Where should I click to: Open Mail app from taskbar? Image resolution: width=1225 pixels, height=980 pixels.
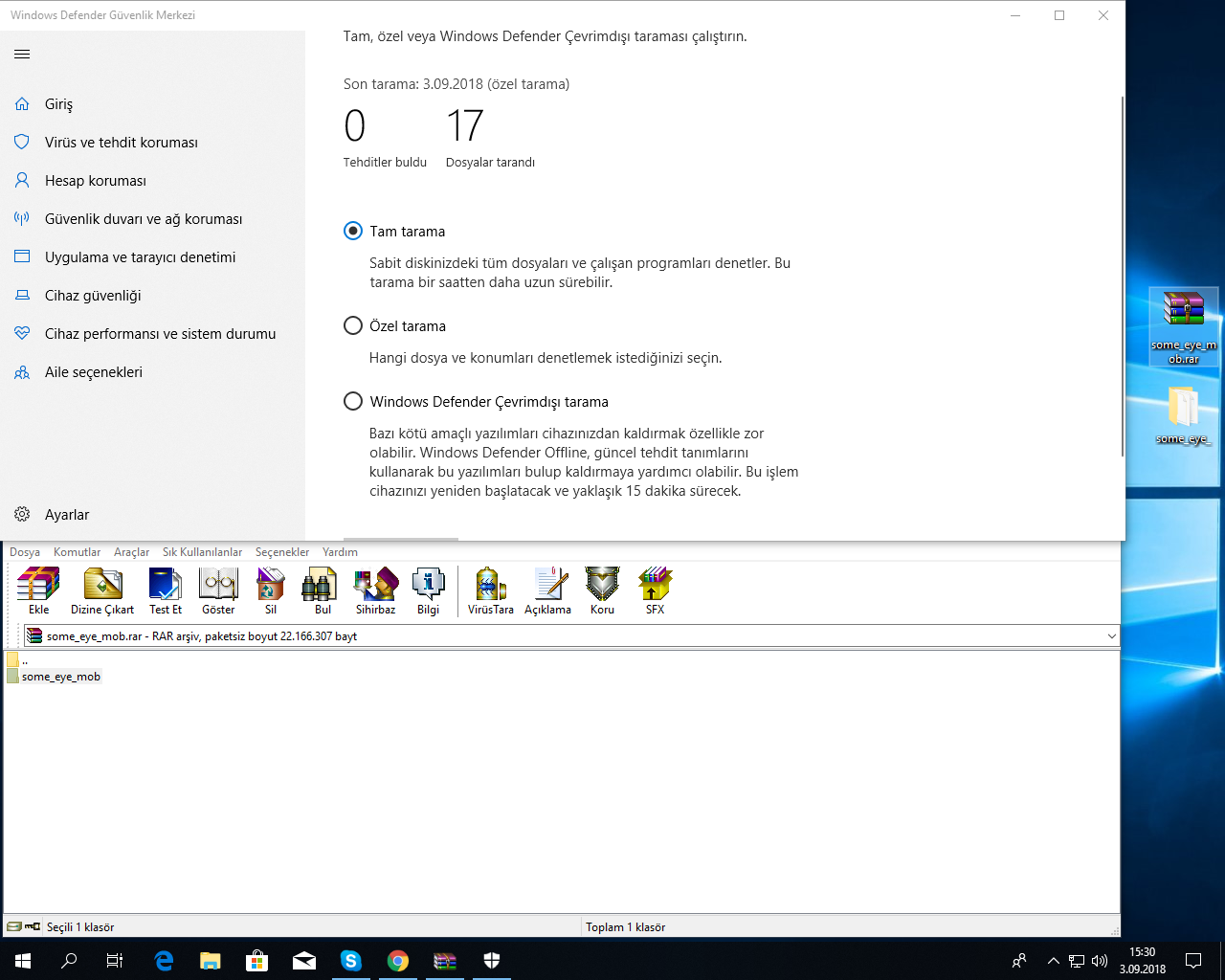tap(304, 961)
